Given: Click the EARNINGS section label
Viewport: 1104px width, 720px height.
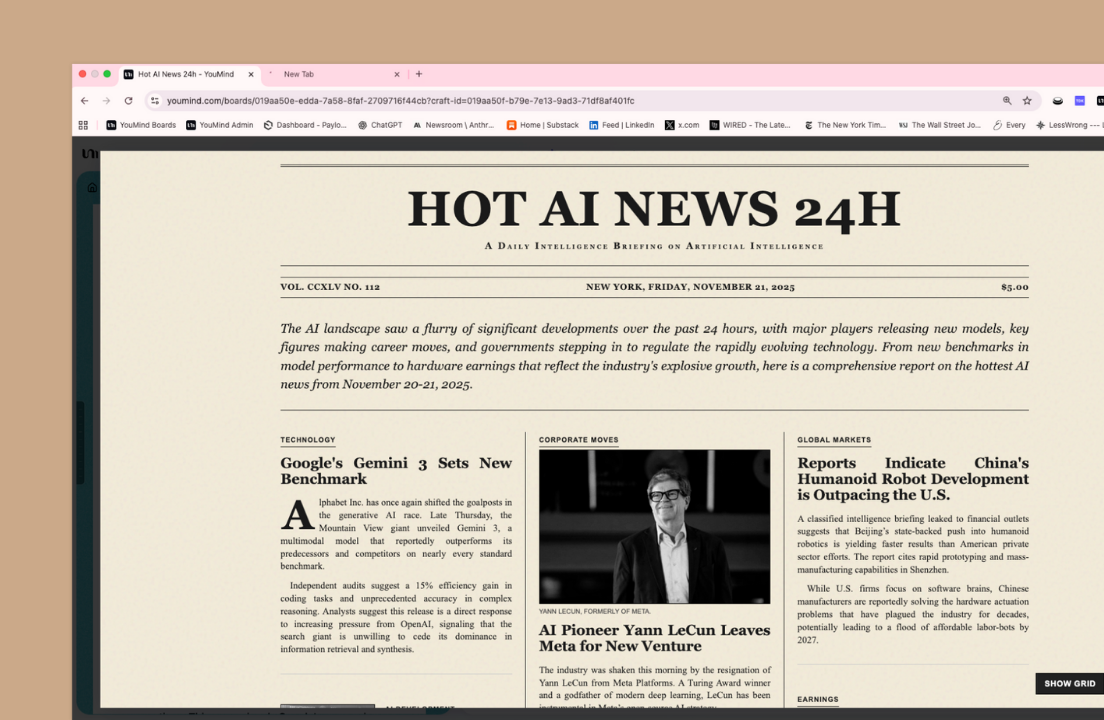Looking at the screenshot, I should click(817, 700).
